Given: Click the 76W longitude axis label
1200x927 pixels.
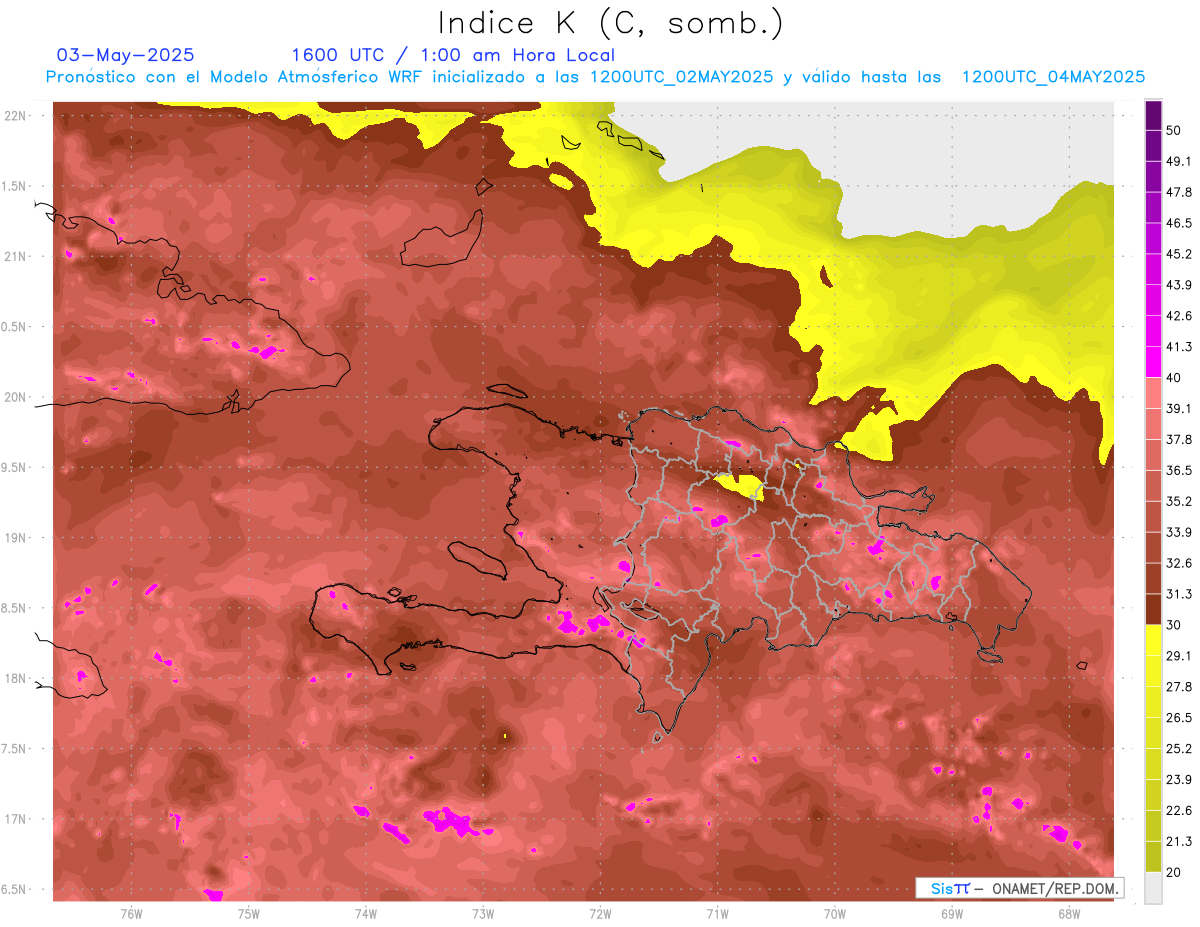Looking at the screenshot, I should coord(131,913).
